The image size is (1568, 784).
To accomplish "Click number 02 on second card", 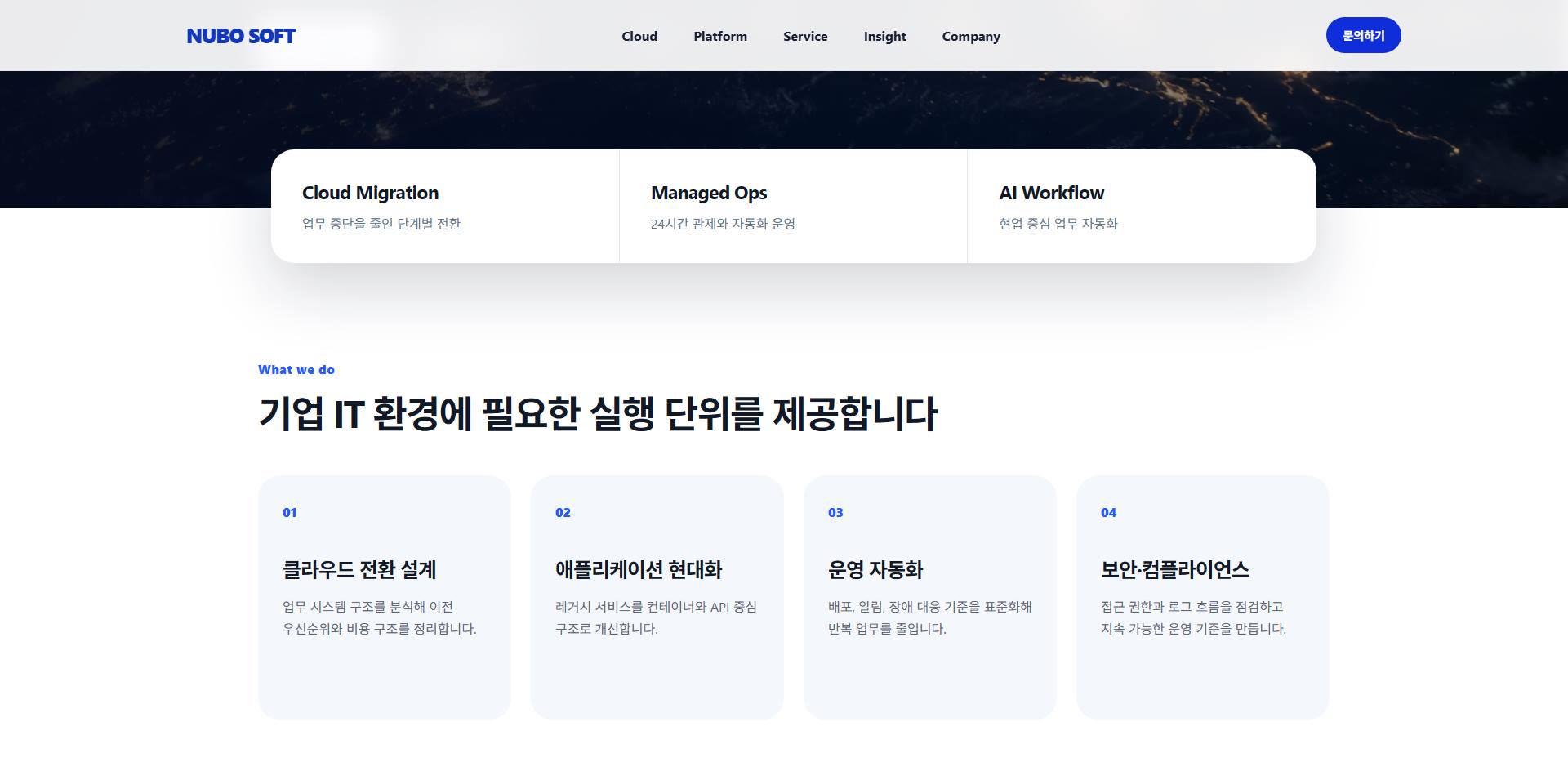I will [563, 512].
